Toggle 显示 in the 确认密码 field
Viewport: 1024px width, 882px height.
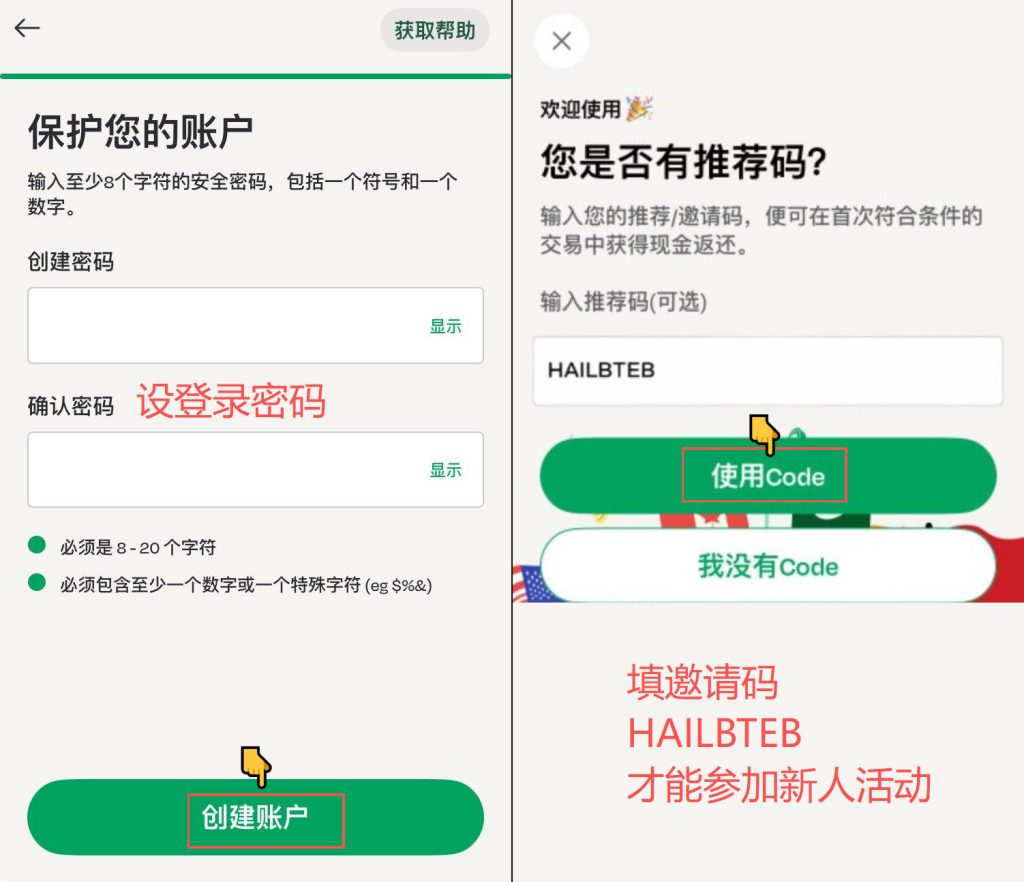[445, 470]
